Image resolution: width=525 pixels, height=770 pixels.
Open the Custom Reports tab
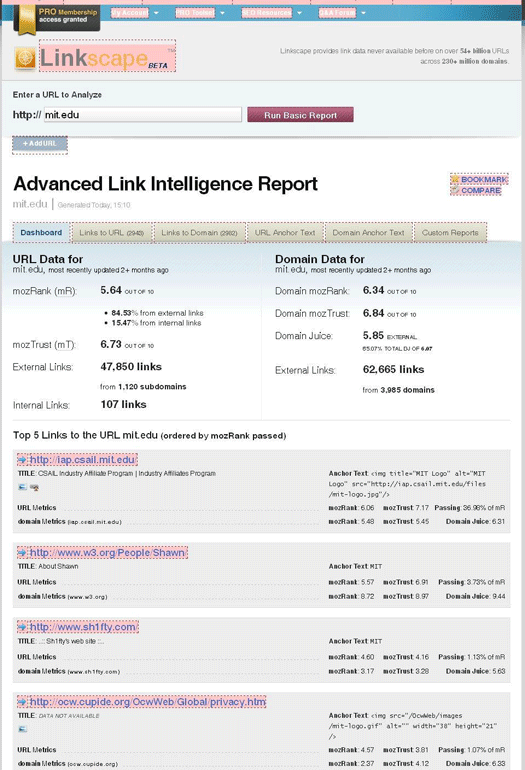tap(450, 233)
